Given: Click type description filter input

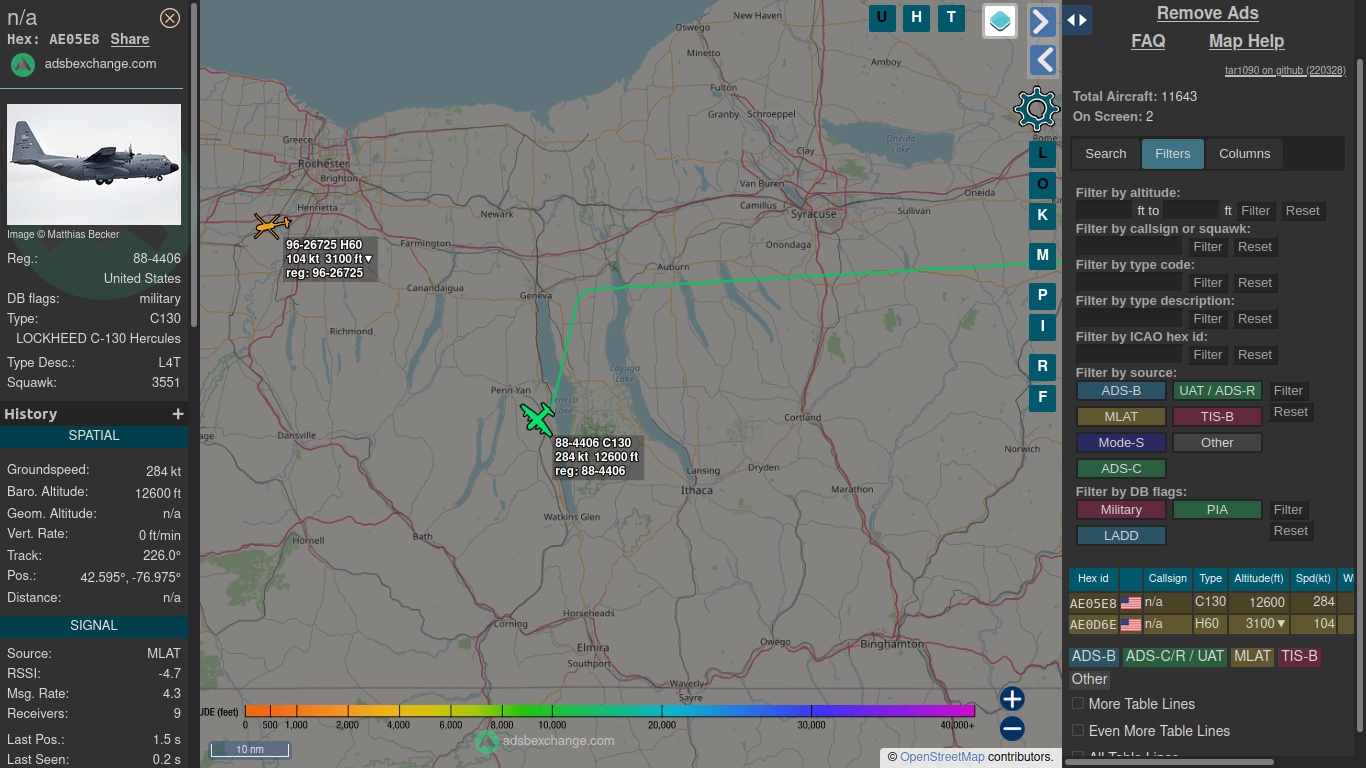Looking at the screenshot, I should pyautogui.click(x=1129, y=319).
